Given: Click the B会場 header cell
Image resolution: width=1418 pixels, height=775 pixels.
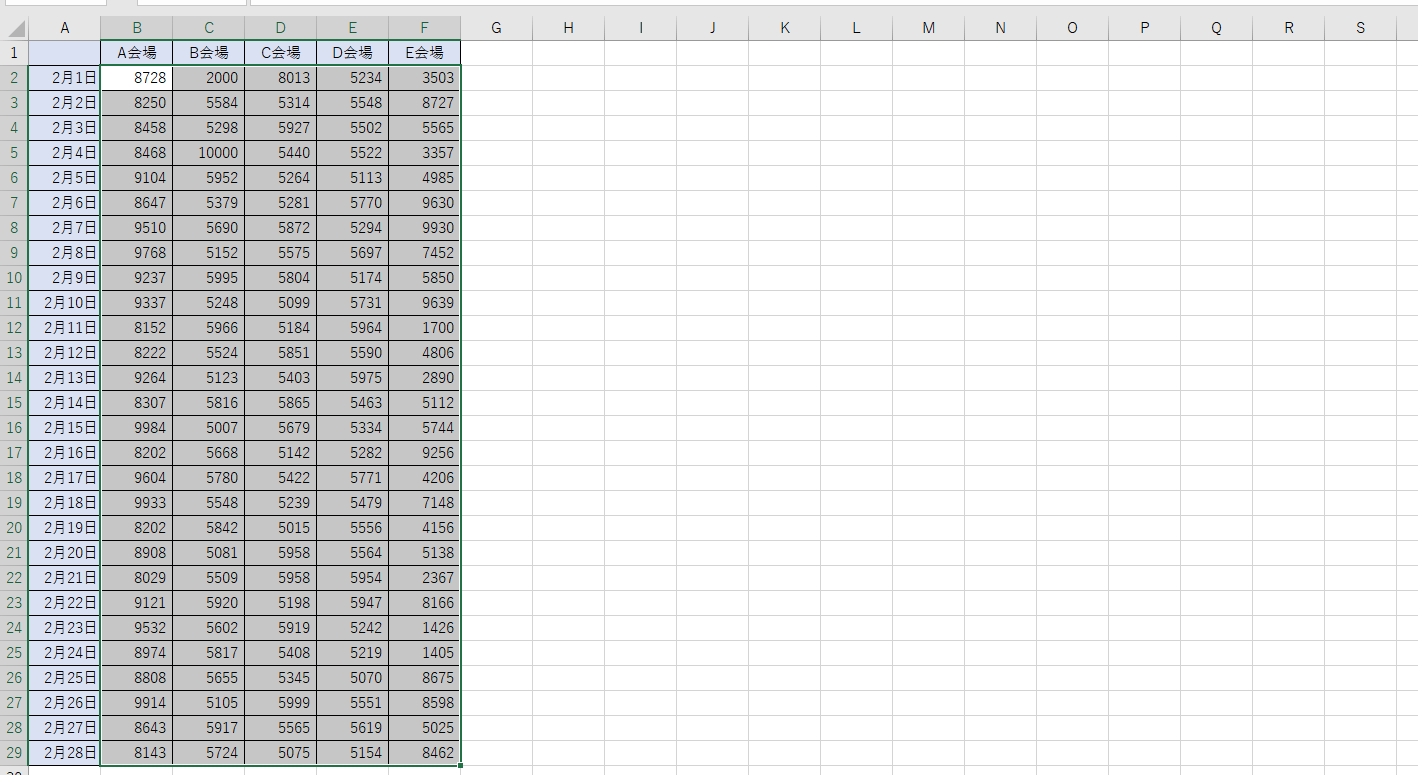Looking at the screenshot, I should tap(209, 53).
